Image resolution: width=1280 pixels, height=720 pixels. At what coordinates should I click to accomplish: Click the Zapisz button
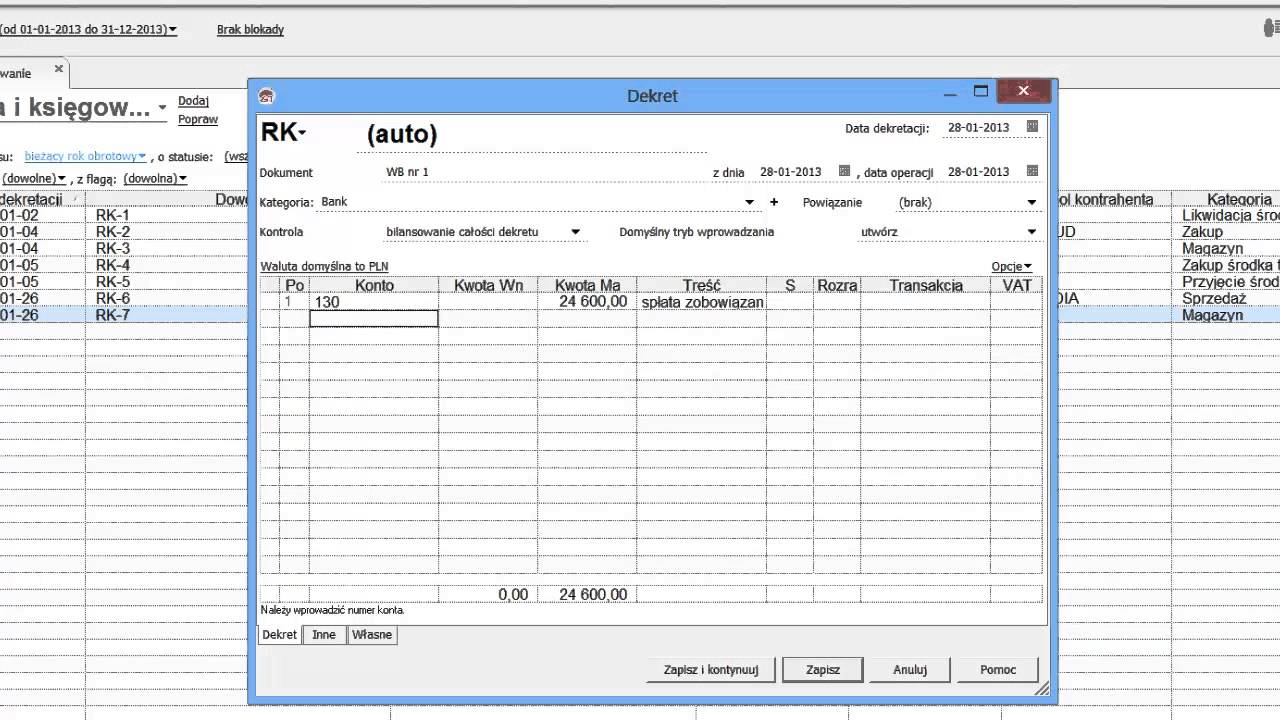(823, 670)
